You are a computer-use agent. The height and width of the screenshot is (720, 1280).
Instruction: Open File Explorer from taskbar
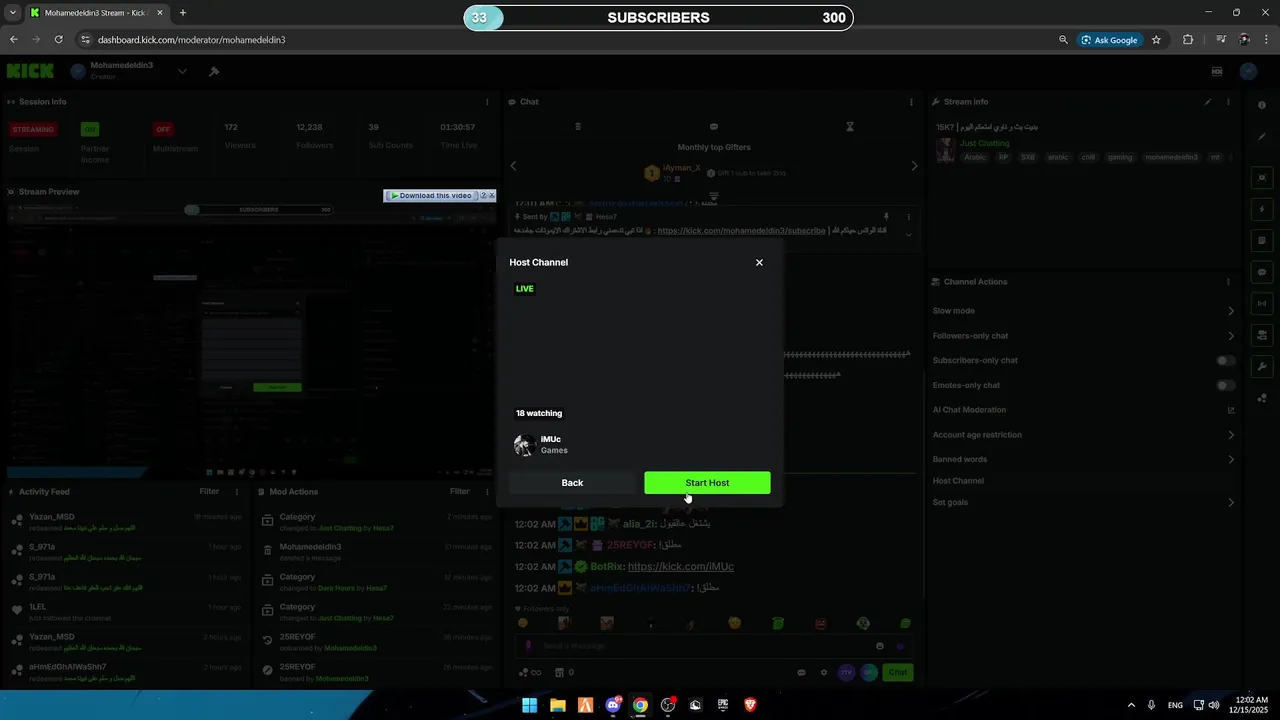[558, 705]
